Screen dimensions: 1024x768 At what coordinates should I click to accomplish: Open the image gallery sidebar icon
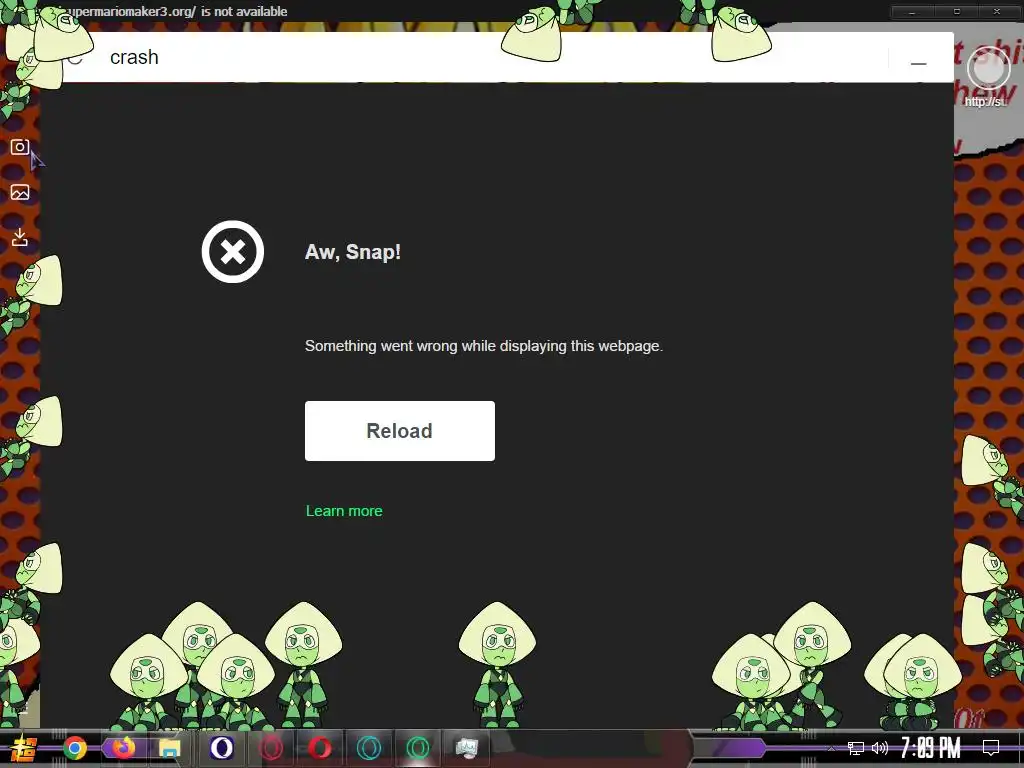pos(20,192)
